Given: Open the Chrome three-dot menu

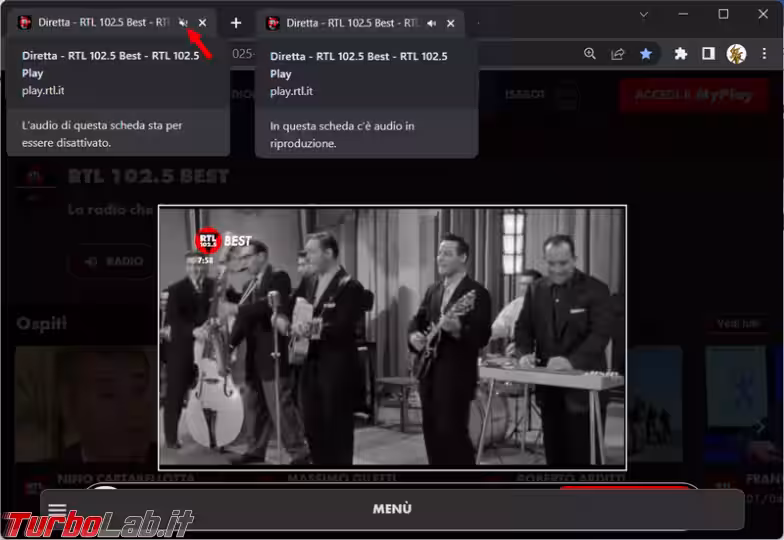Looking at the screenshot, I should [764, 54].
